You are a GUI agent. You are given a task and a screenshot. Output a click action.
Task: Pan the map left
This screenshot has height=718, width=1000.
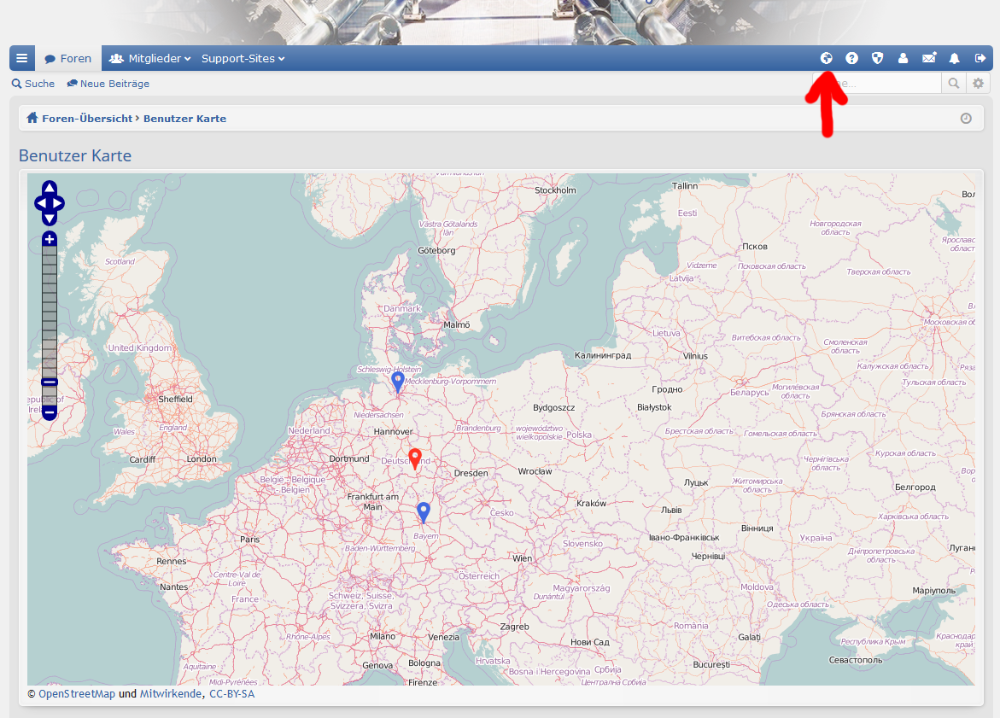[x=41, y=203]
